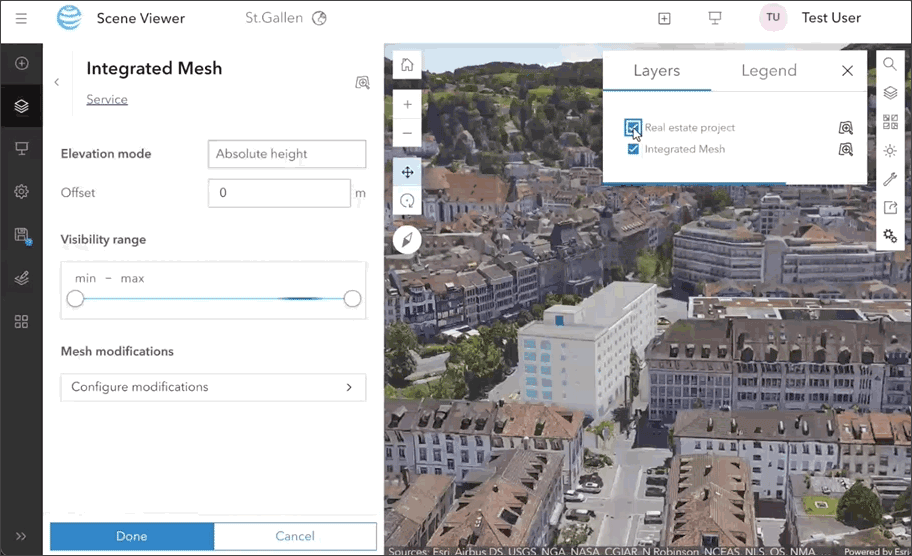The width and height of the screenshot is (912, 556).
Task: Click the min visibility range slider handle
Action: tap(75, 299)
